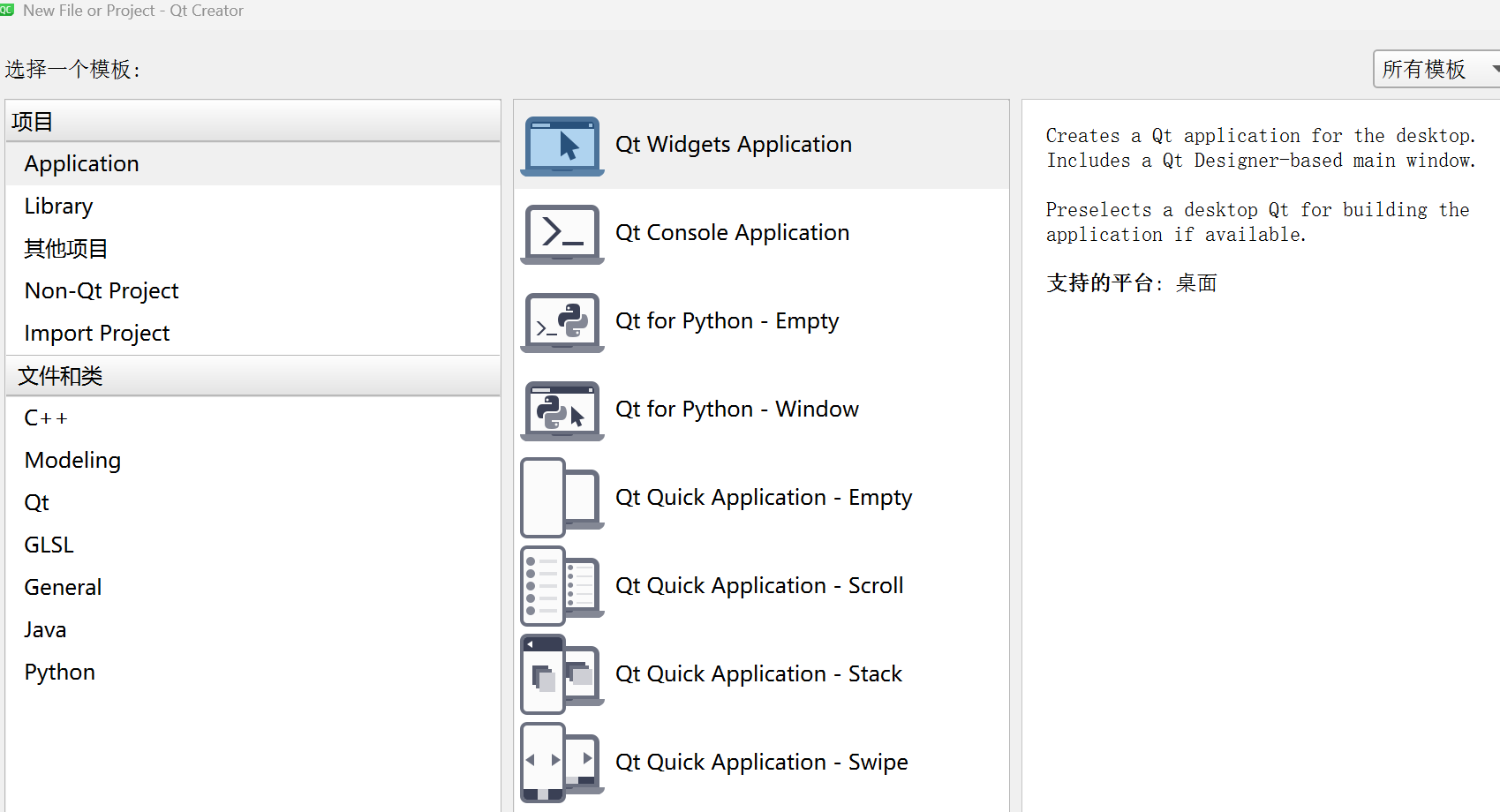Select the Application project category

click(x=253, y=164)
